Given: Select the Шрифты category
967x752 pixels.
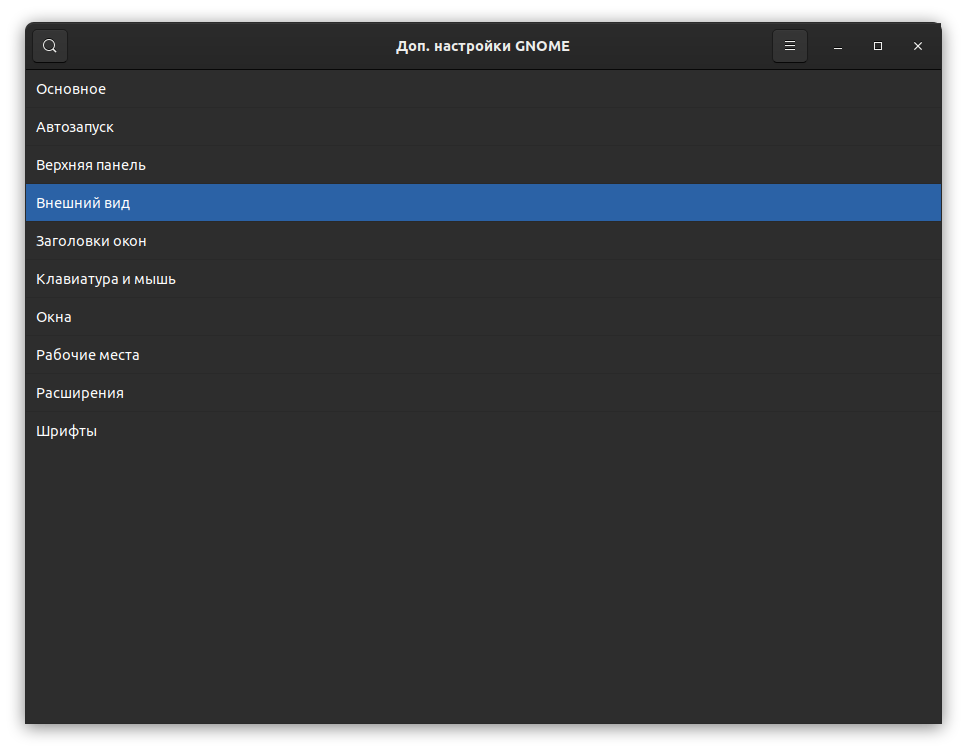Looking at the screenshot, I should pos(67,431).
